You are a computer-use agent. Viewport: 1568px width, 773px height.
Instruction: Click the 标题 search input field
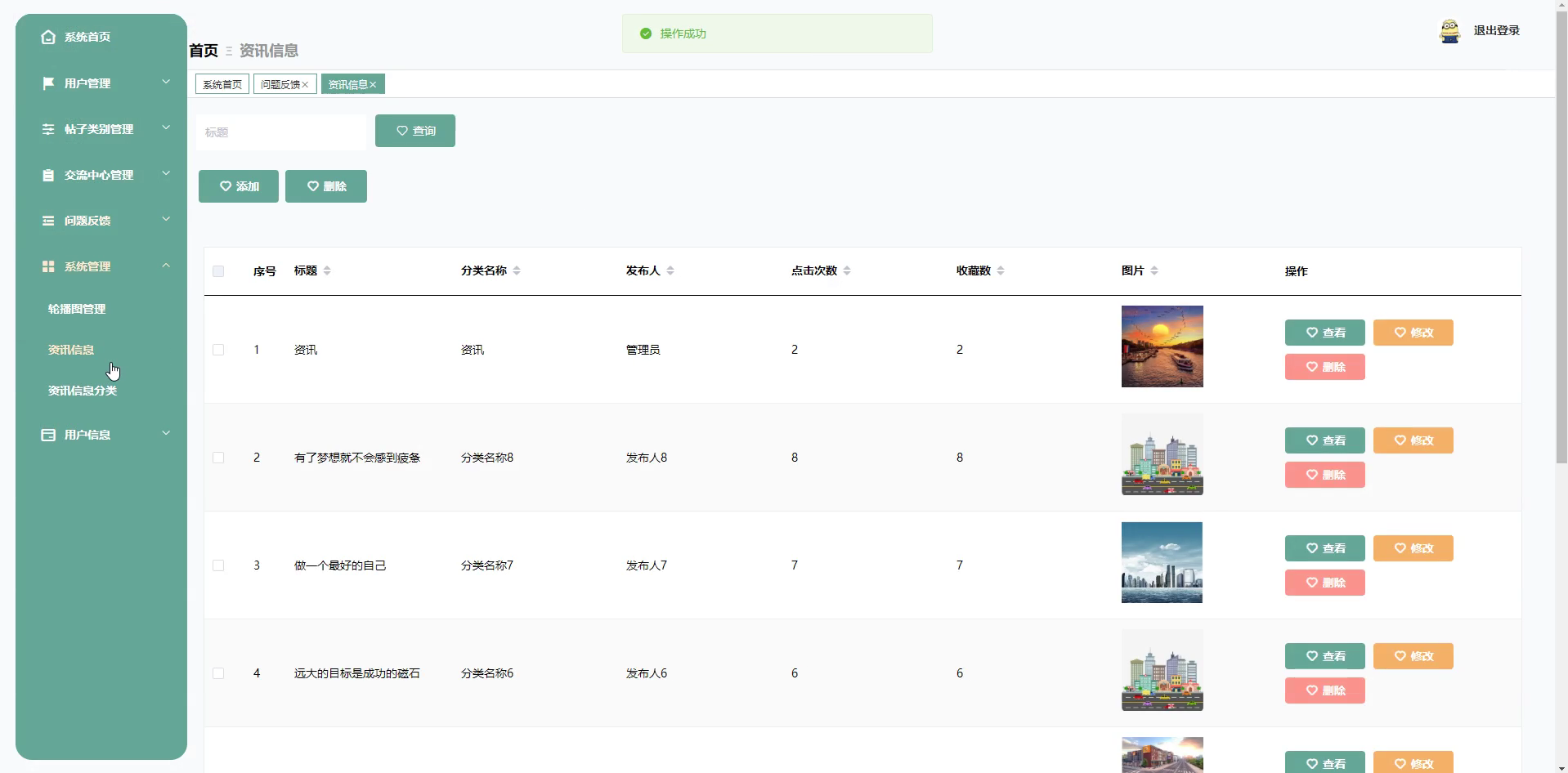point(282,132)
